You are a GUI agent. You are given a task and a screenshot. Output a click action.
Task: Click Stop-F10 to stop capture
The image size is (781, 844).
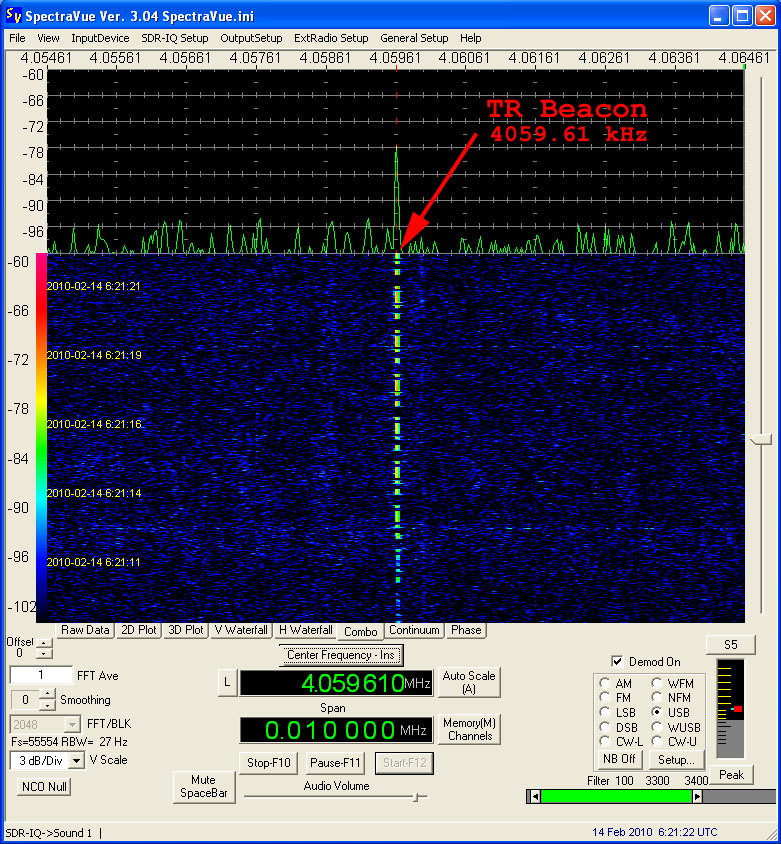pos(268,763)
